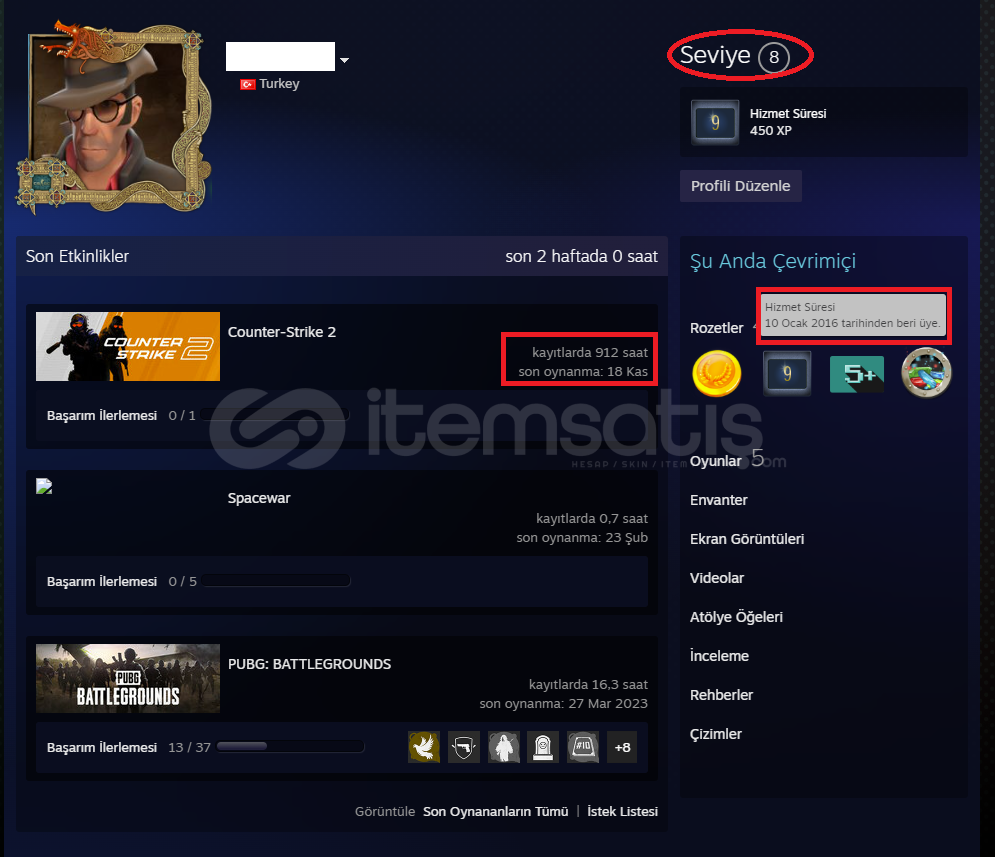Viewport: 995px width, 857px height.
Task: Open the Counter-Strike 2 game banner
Action: tap(128, 346)
